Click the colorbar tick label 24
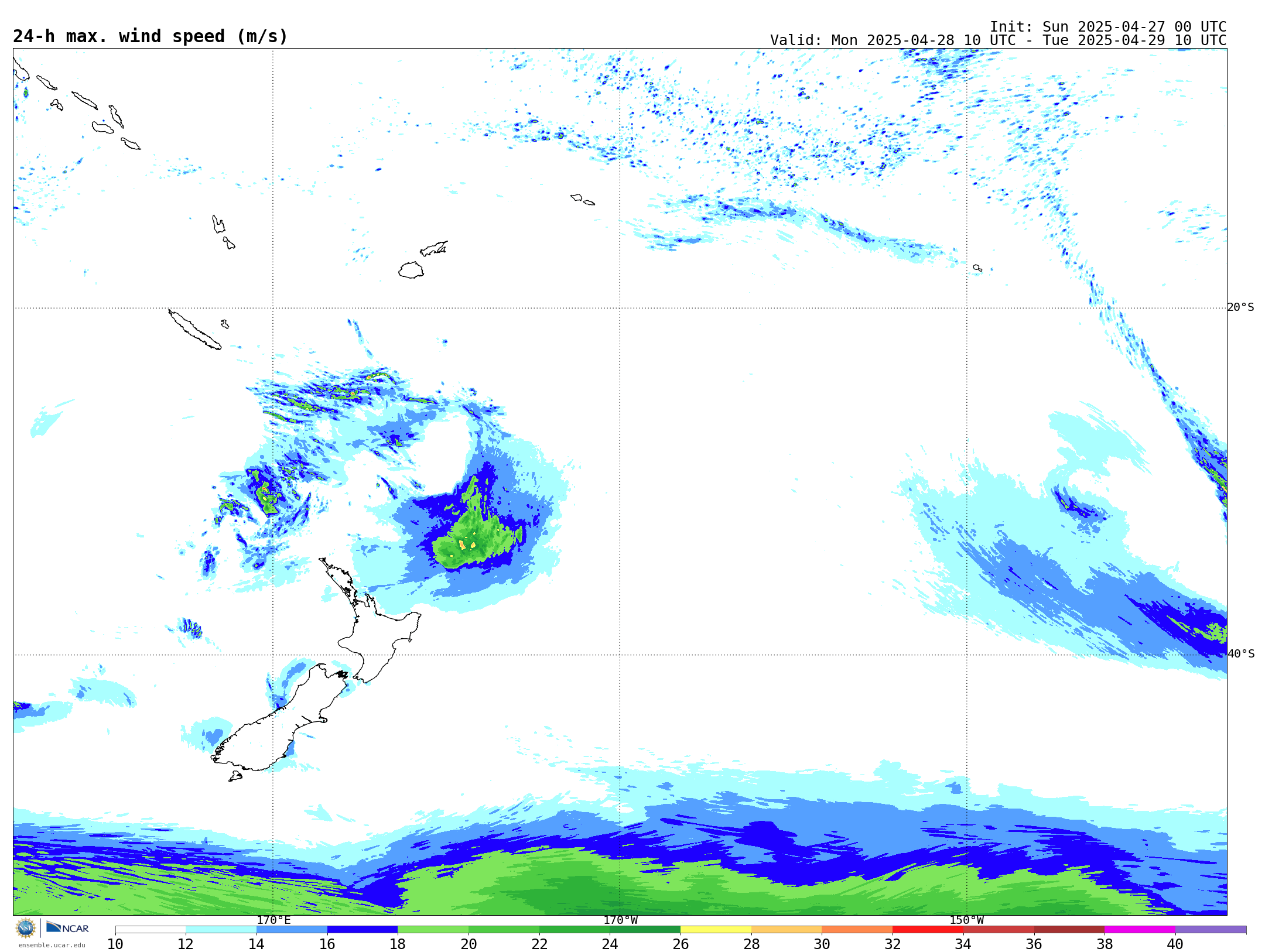Viewport: 1265px width, 952px height. click(x=610, y=944)
